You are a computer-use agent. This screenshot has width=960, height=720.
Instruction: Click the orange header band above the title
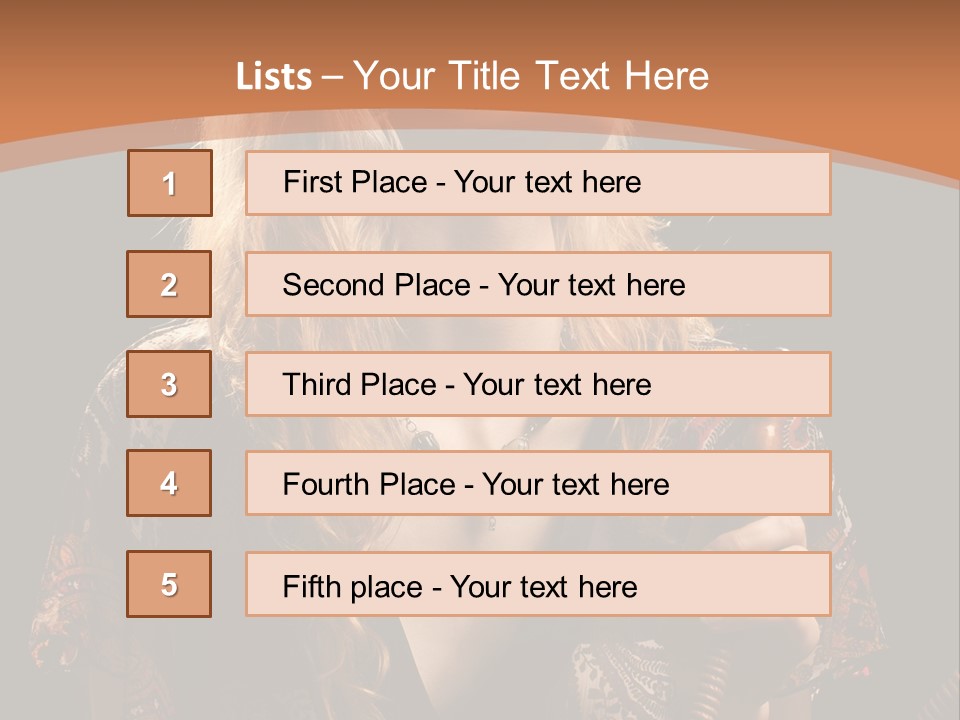pyautogui.click(x=480, y=25)
